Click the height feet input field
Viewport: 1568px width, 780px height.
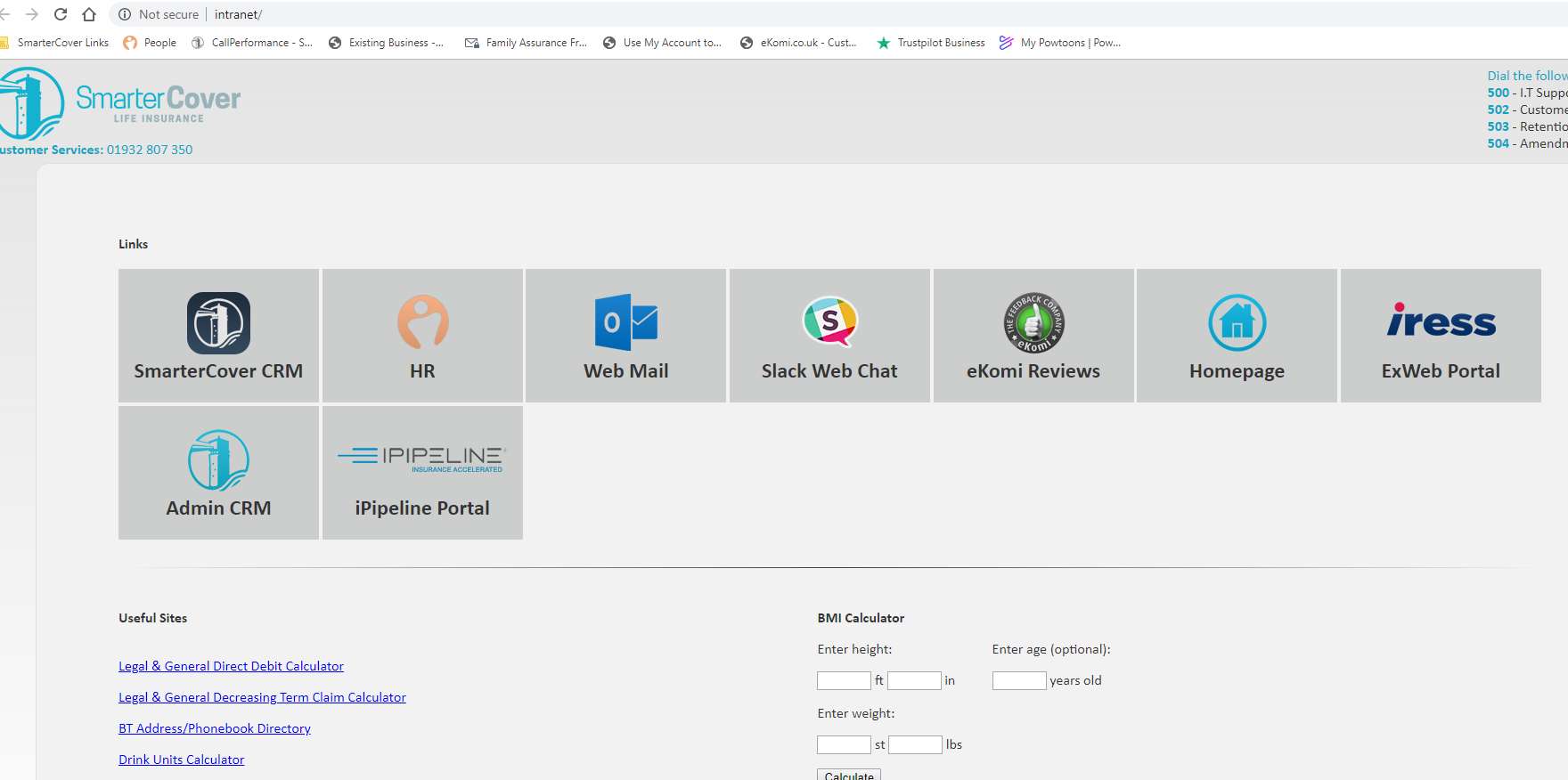coord(844,681)
